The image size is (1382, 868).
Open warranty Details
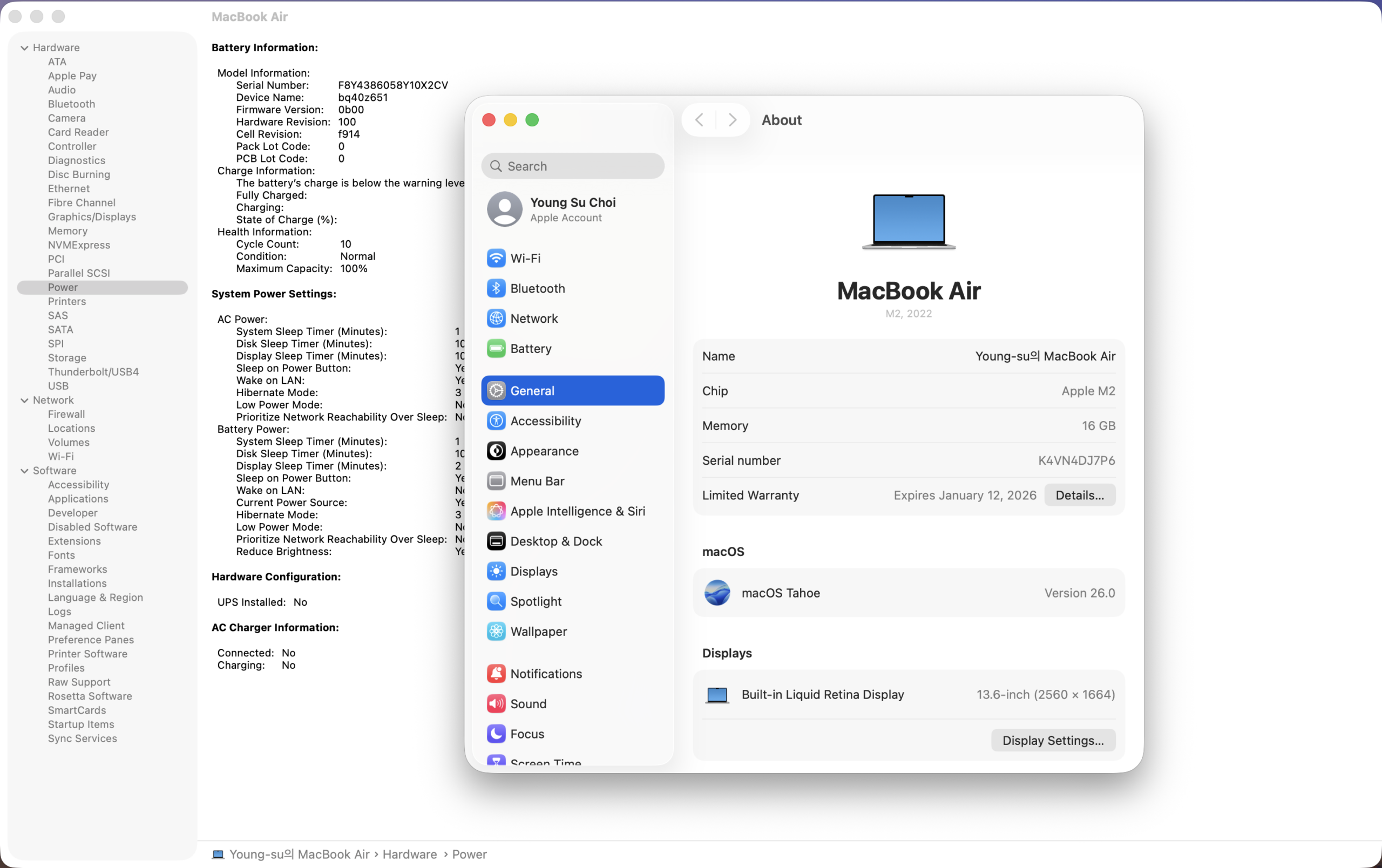(1079, 495)
